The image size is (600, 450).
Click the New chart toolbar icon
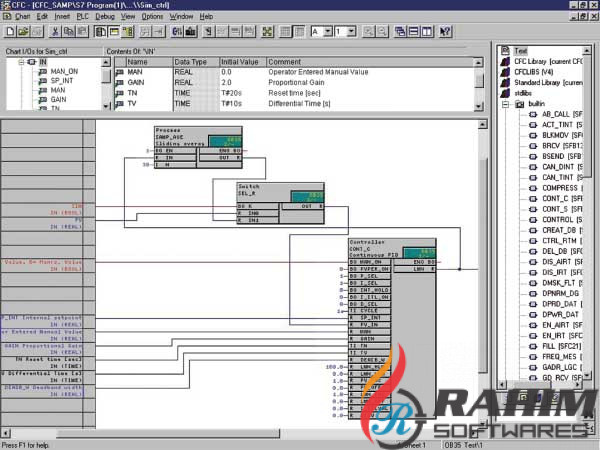point(10,31)
